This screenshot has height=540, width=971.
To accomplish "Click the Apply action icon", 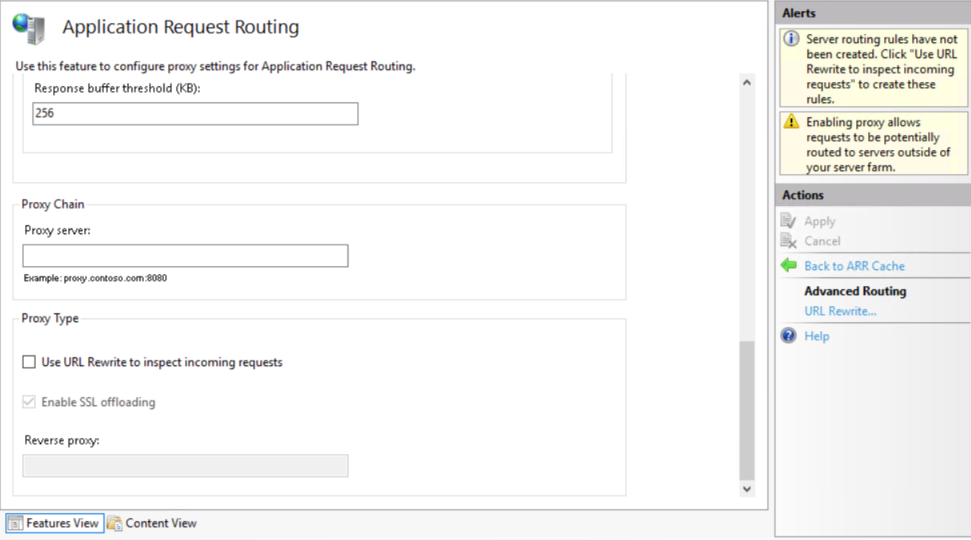I will (x=788, y=221).
